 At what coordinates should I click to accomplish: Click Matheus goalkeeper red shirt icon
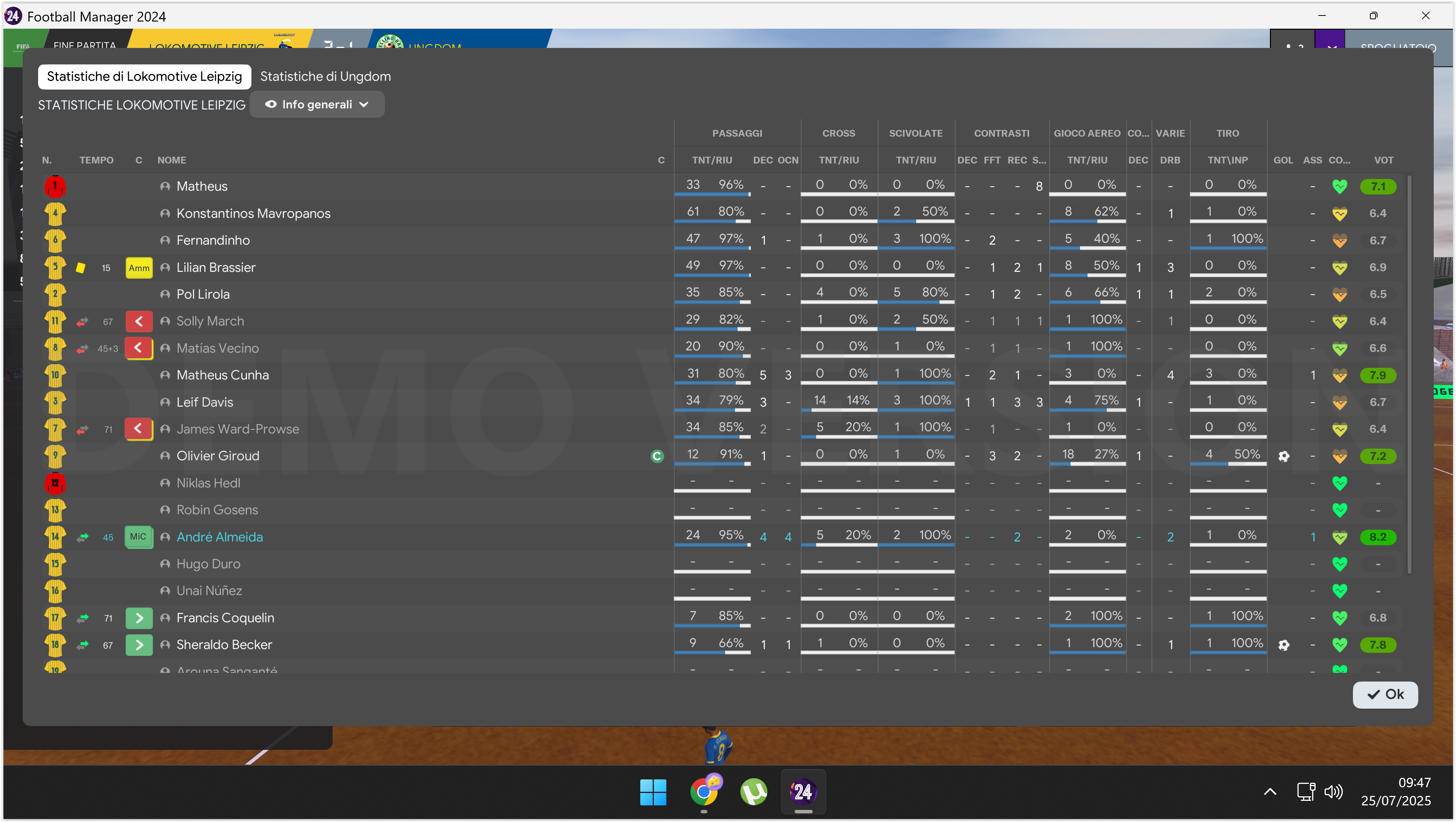55,186
